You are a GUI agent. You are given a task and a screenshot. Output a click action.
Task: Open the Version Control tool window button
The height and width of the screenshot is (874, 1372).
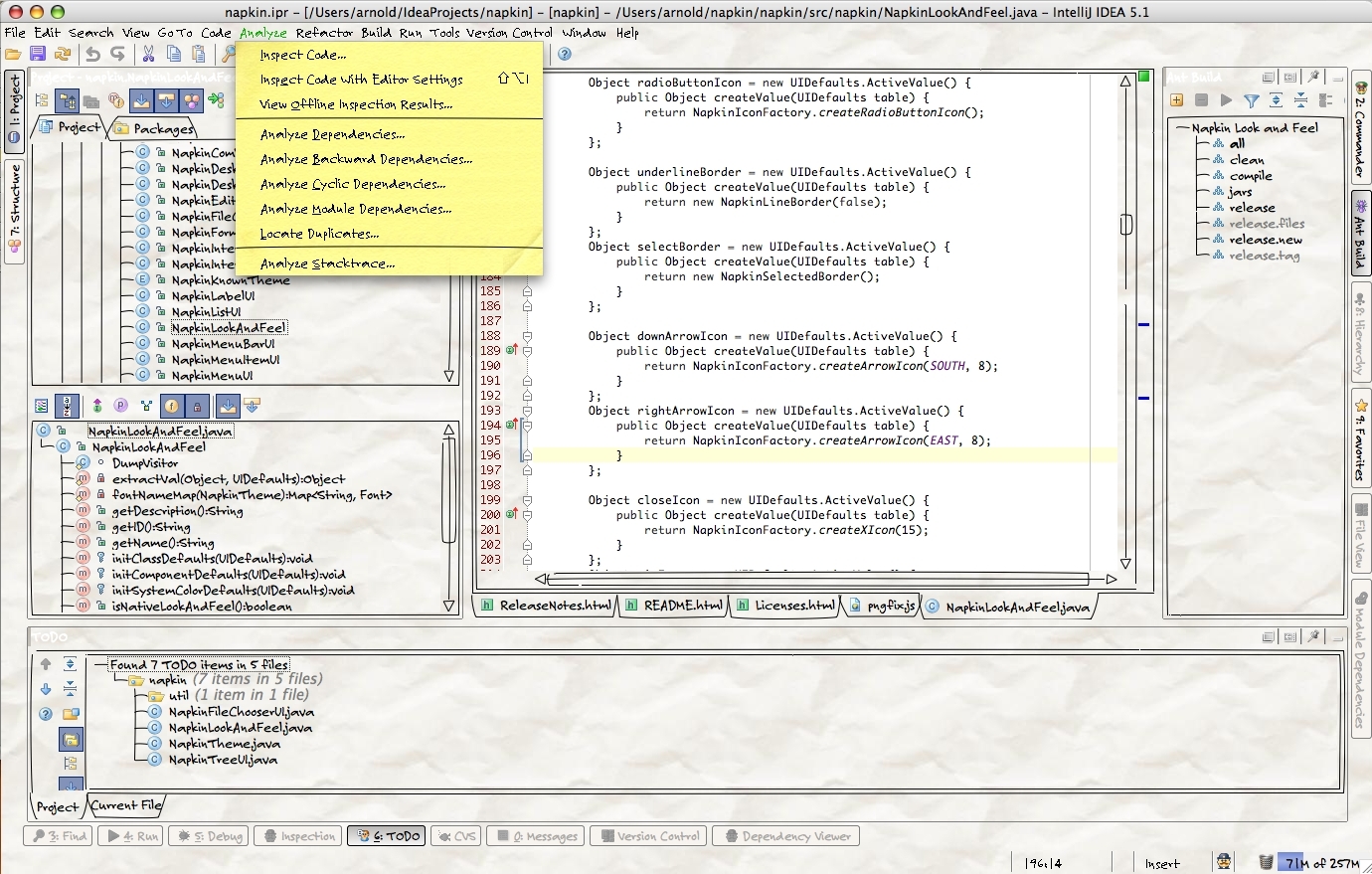pos(650,836)
